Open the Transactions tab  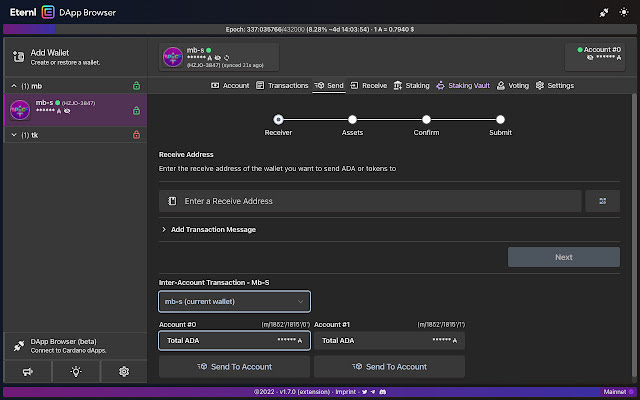(282, 85)
